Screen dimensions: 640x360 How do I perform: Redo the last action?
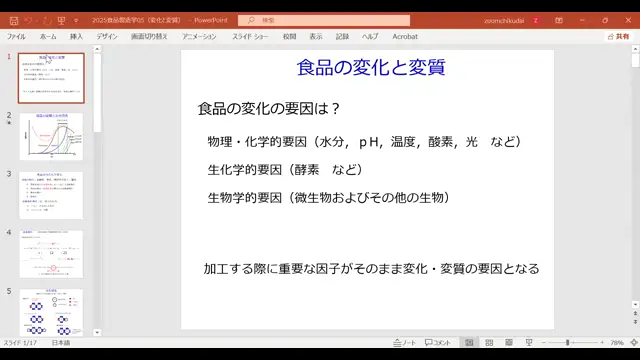click(x=47, y=20)
